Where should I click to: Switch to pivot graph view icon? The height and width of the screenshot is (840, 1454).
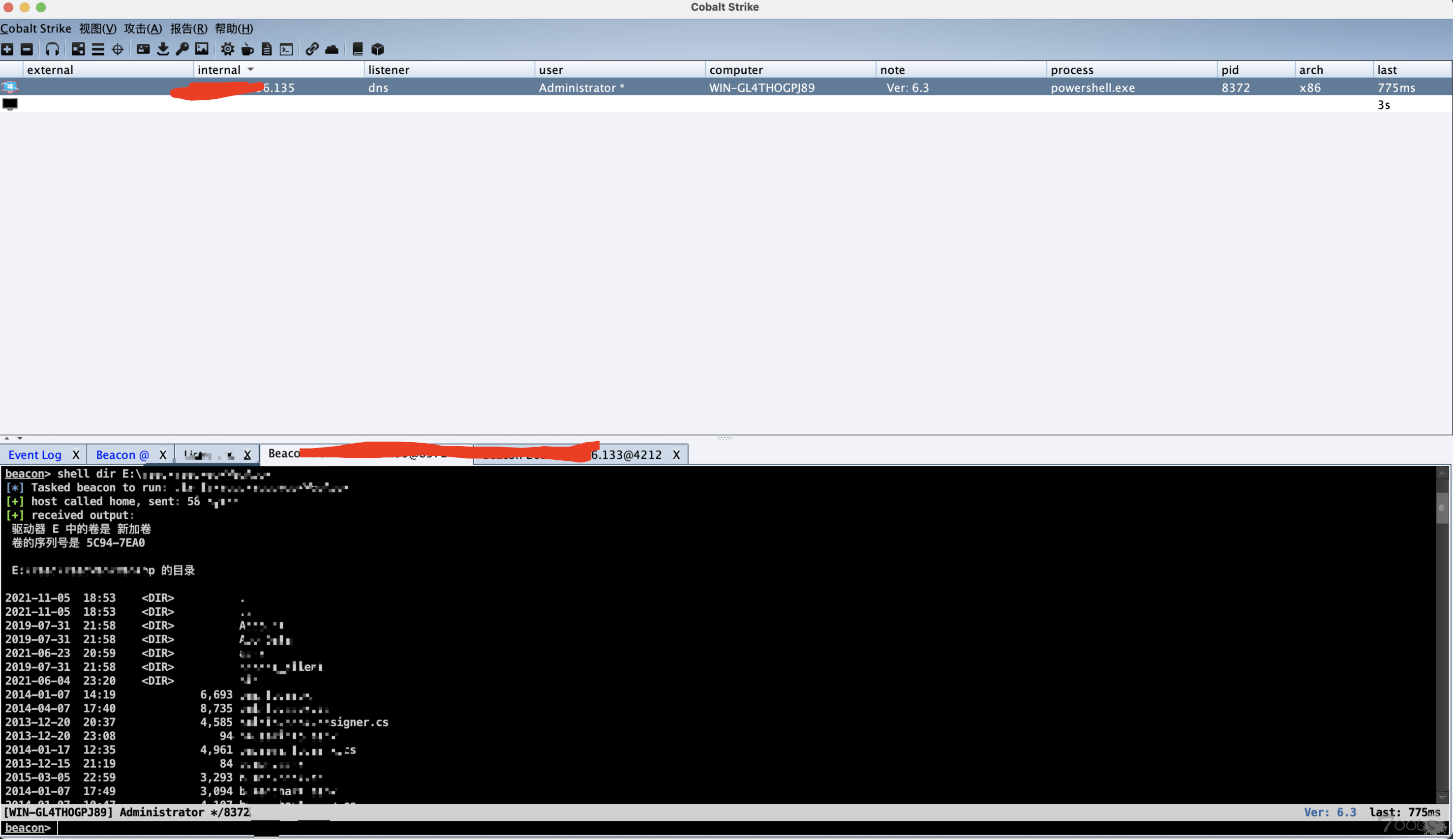(79, 49)
